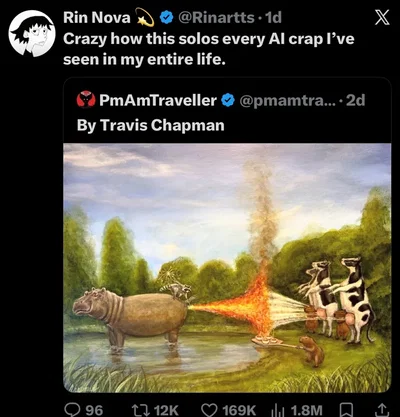The width and height of the screenshot is (400, 417).
Task: View post analytics bar chart icon
Action: click(278, 409)
